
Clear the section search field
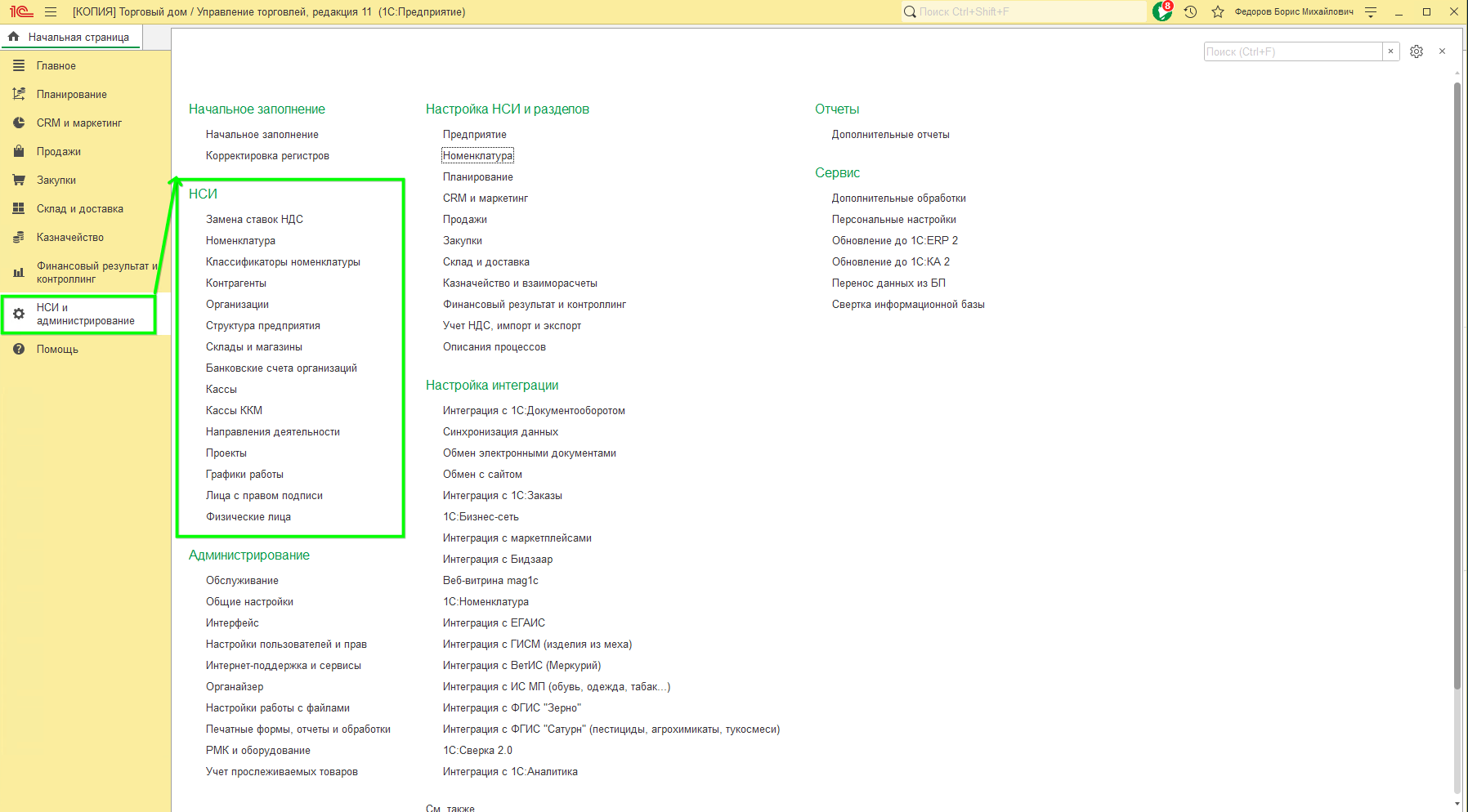(1390, 51)
